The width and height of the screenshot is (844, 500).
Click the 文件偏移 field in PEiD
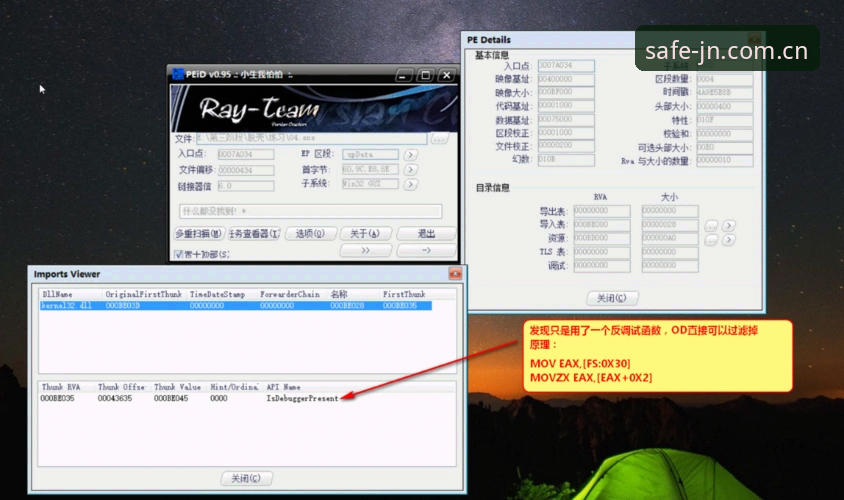[246, 170]
